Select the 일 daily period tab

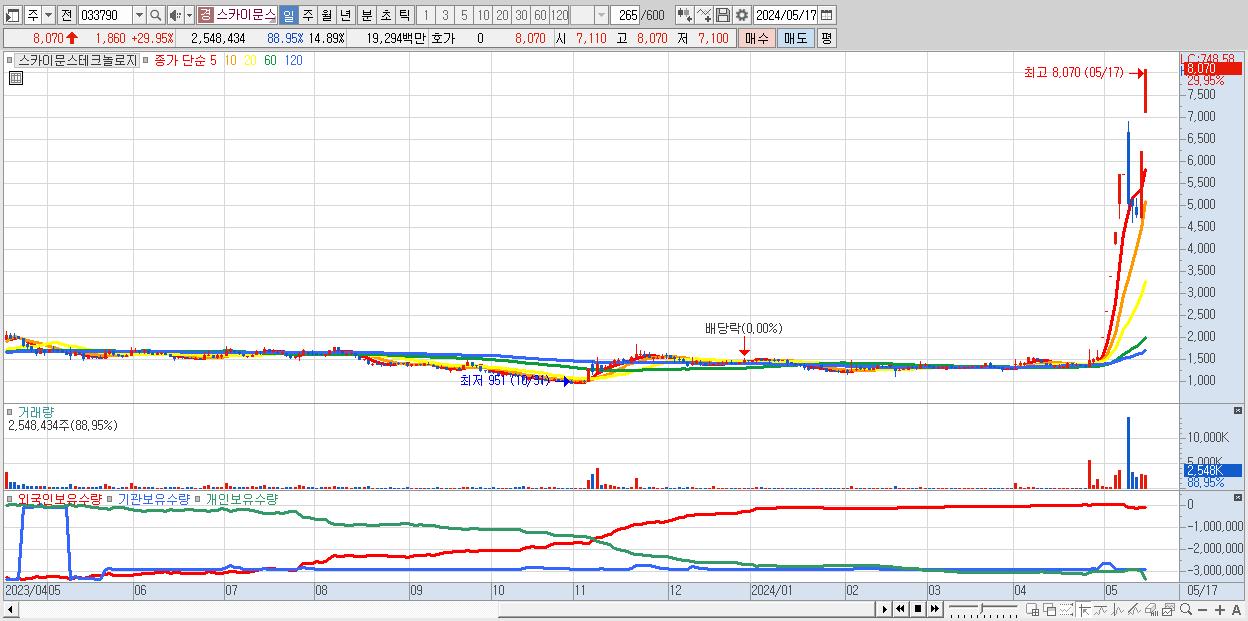pyautogui.click(x=288, y=15)
